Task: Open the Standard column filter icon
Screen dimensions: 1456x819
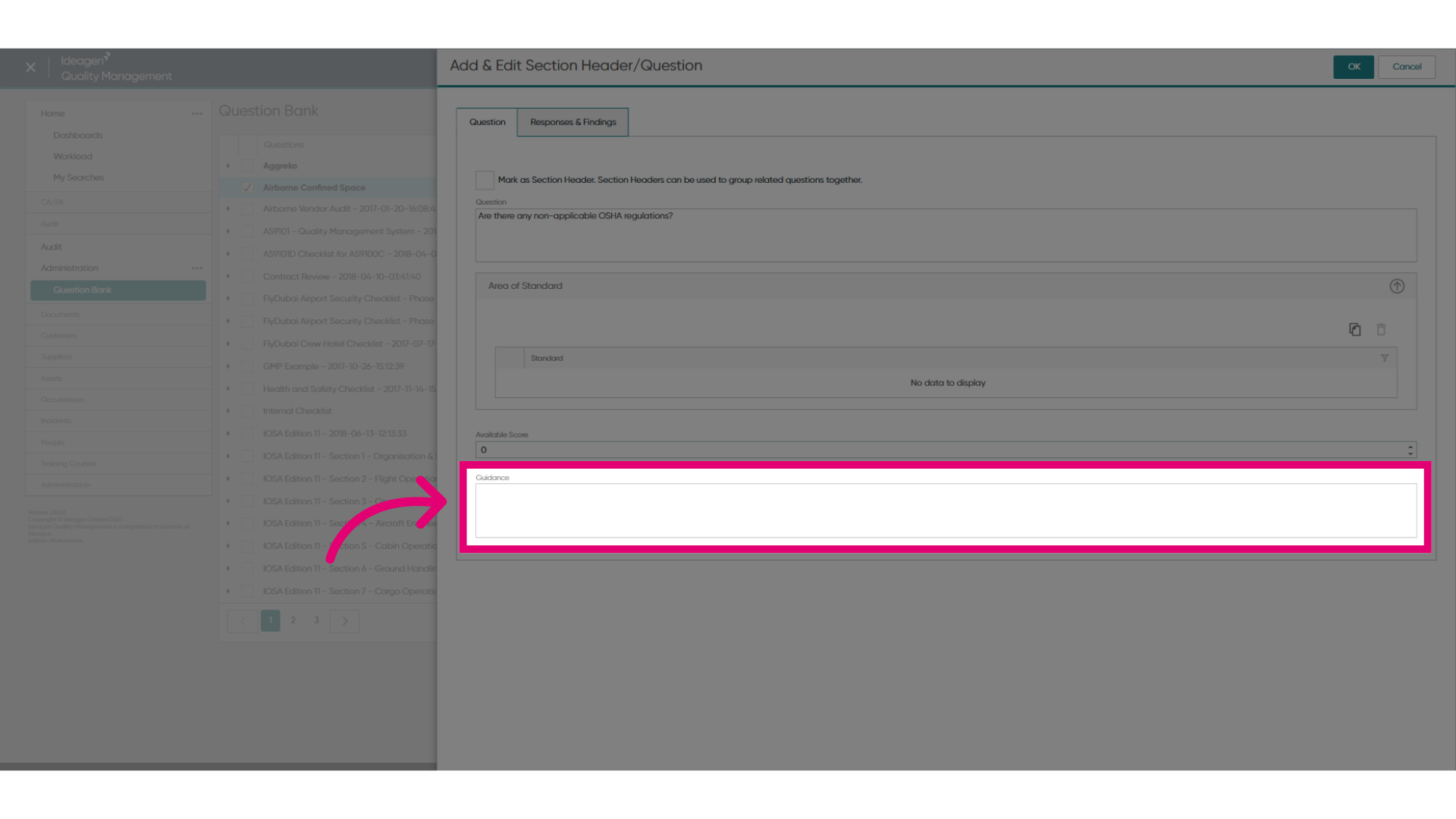Action: point(1384,358)
